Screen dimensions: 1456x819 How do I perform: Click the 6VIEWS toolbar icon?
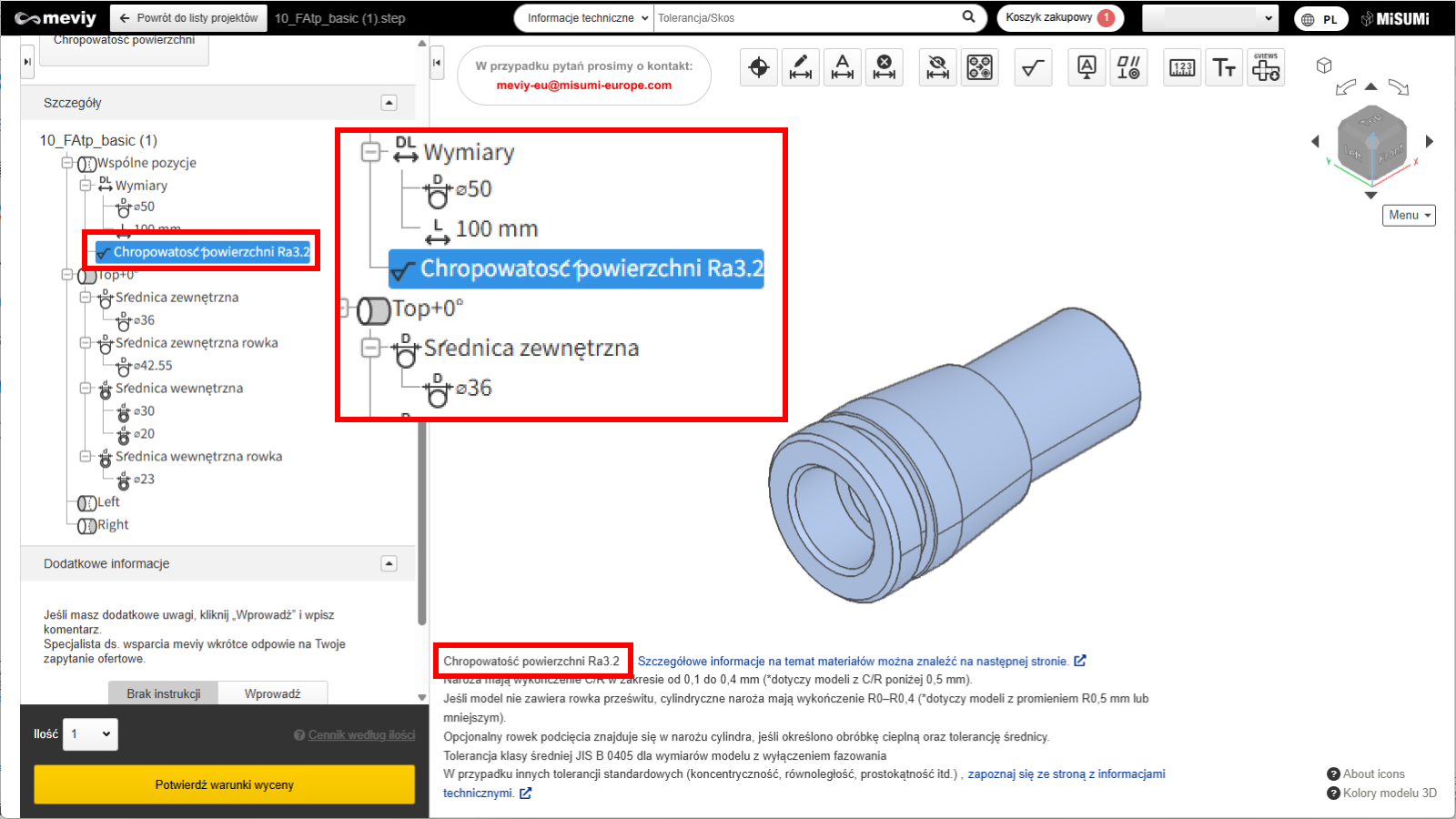pos(1266,67)
